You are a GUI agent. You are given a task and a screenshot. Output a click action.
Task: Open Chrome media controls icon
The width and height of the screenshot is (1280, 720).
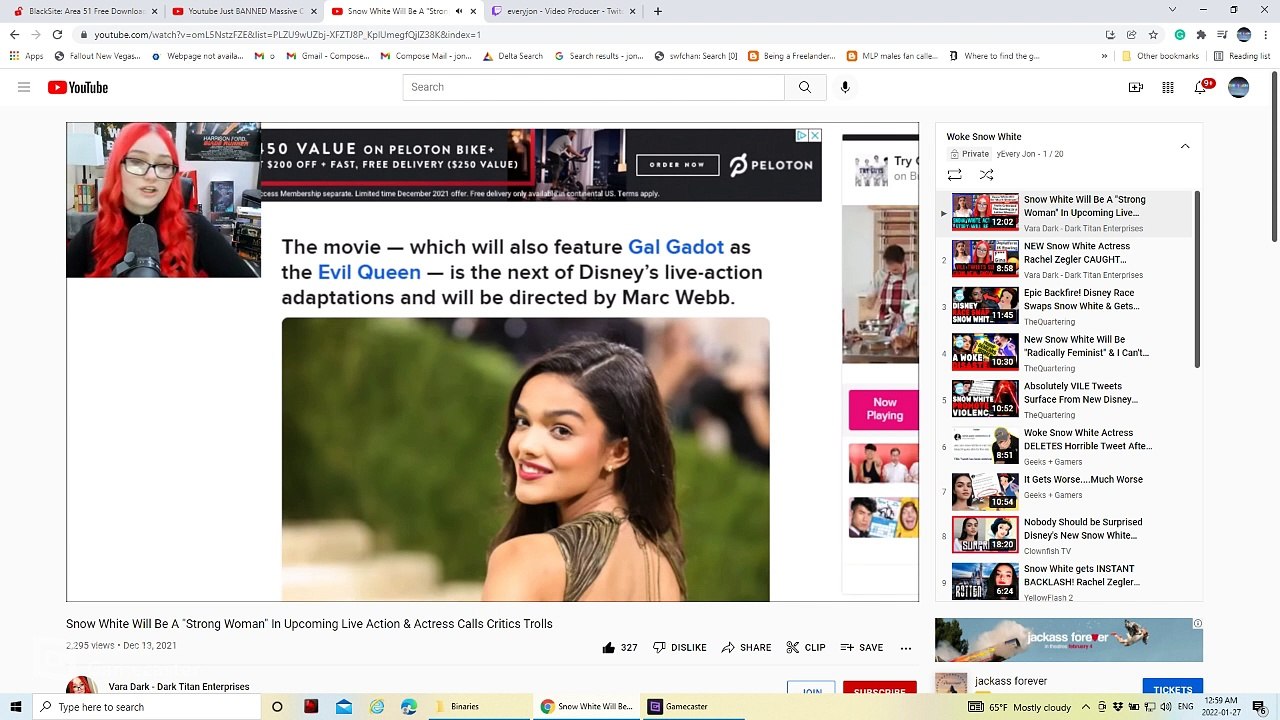[x=1222, y=34]
